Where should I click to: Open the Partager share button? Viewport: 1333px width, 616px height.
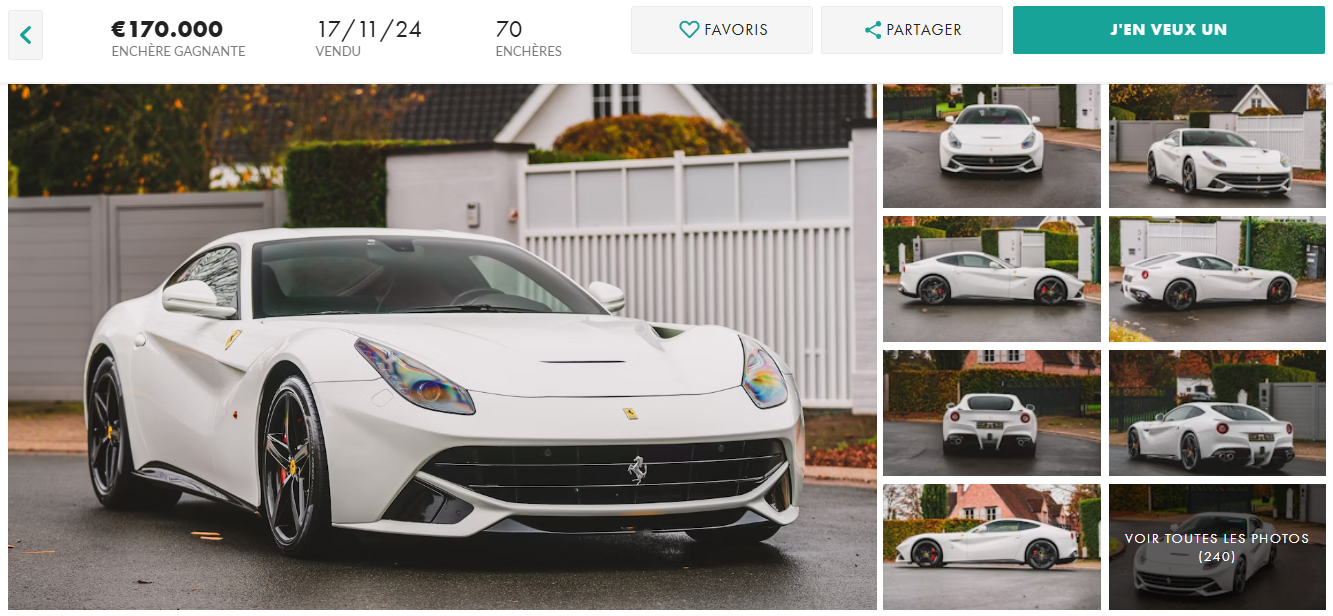[x=912, y=30]
